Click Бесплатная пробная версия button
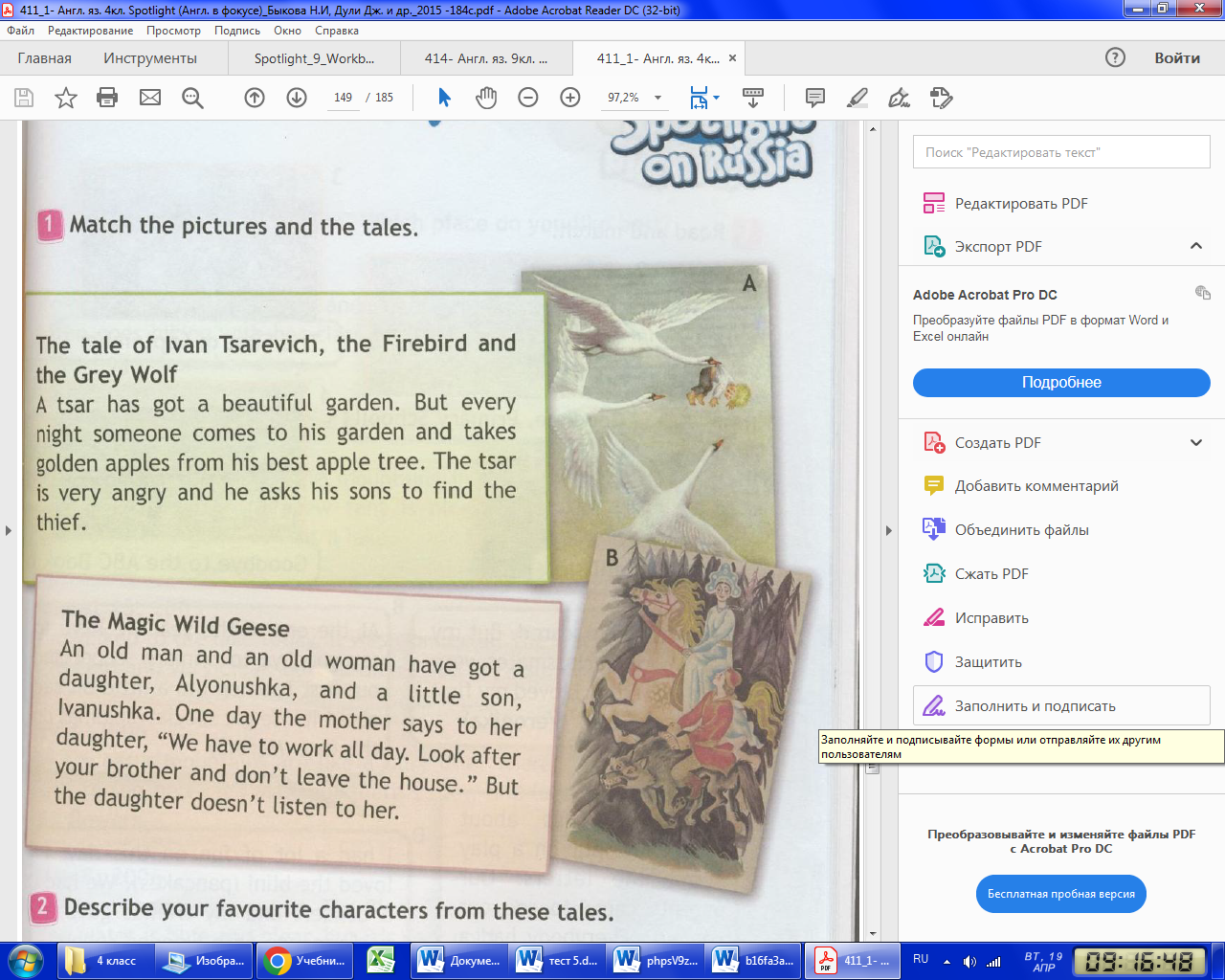 (1060, 894)
